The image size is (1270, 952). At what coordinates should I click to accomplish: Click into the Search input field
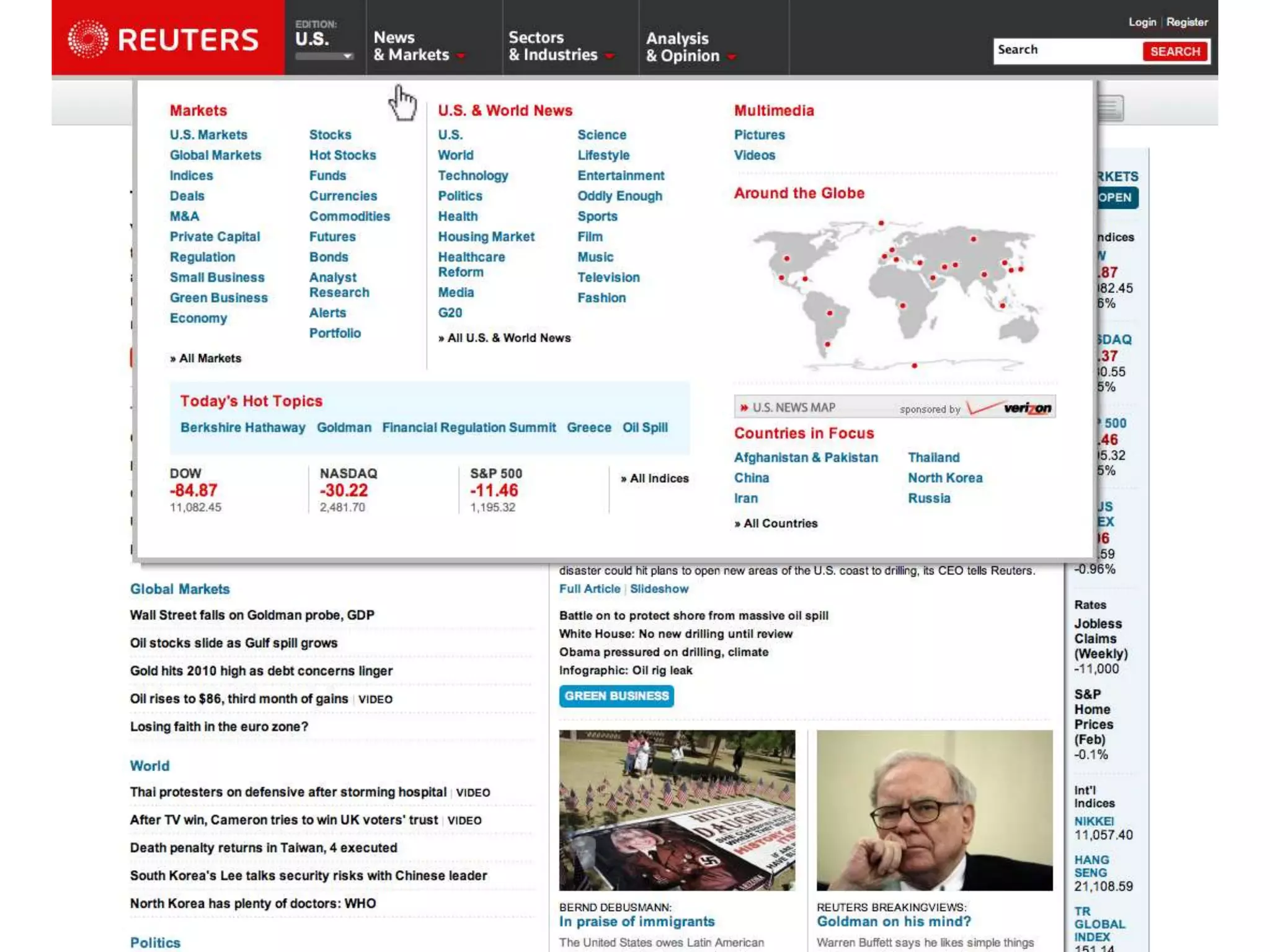(1067, 50)
